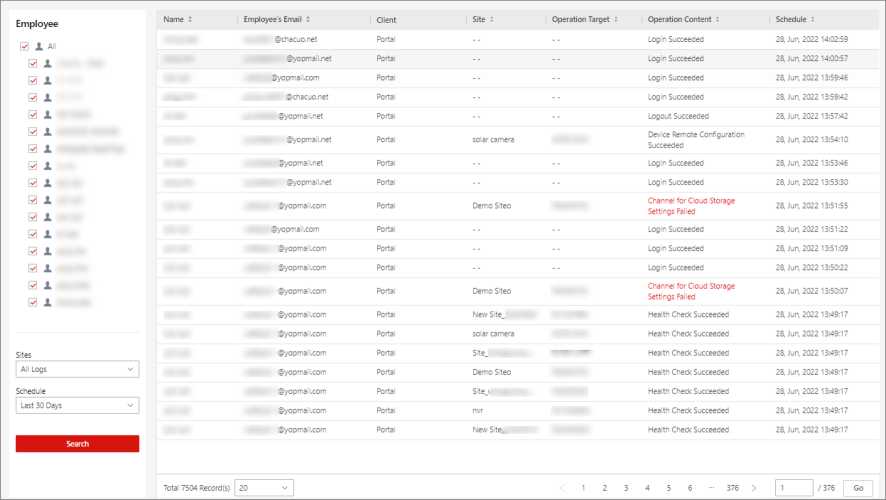
Task: Click the page number input field
Action: (795, 488)
